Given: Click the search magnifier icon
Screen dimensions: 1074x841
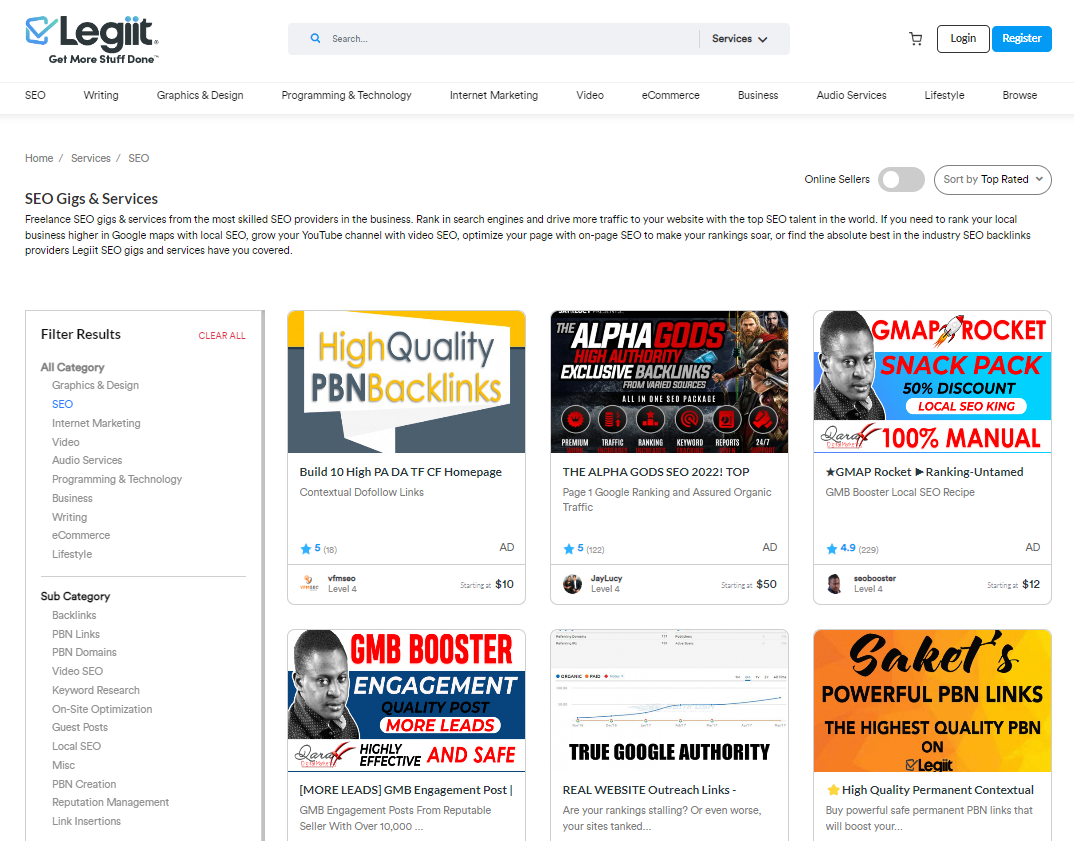Looking at the screenshot, I should click(x=315, y=38).
